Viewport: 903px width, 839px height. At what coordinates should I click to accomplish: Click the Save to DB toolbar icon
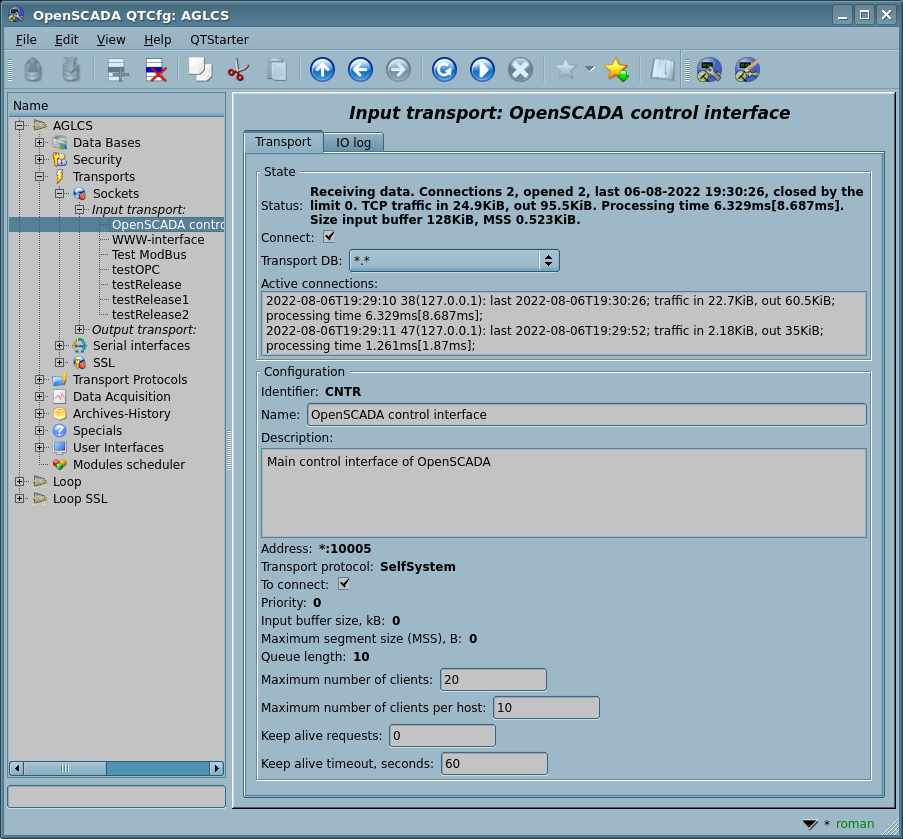[x=71, y=70]
